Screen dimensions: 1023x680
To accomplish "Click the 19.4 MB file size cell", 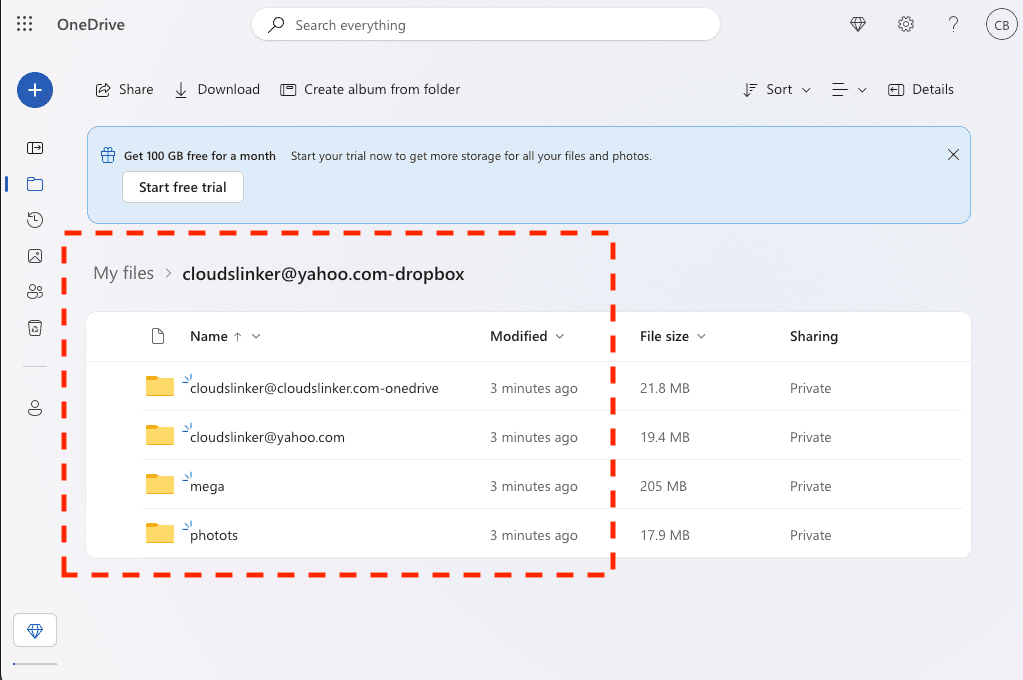I will 665,437.
